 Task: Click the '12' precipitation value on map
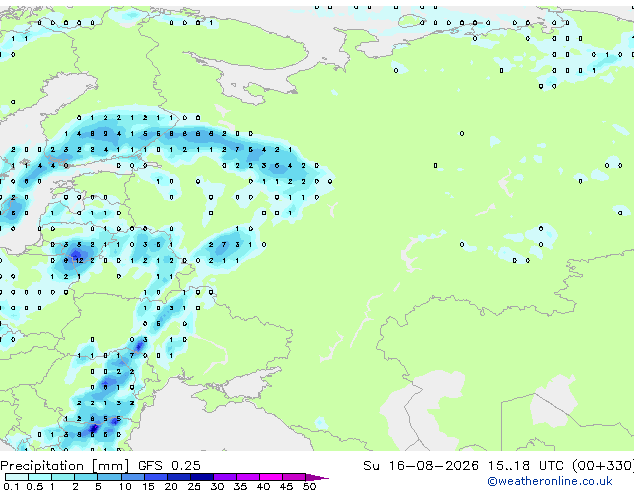pyautogui.click(x=80, y=260)
